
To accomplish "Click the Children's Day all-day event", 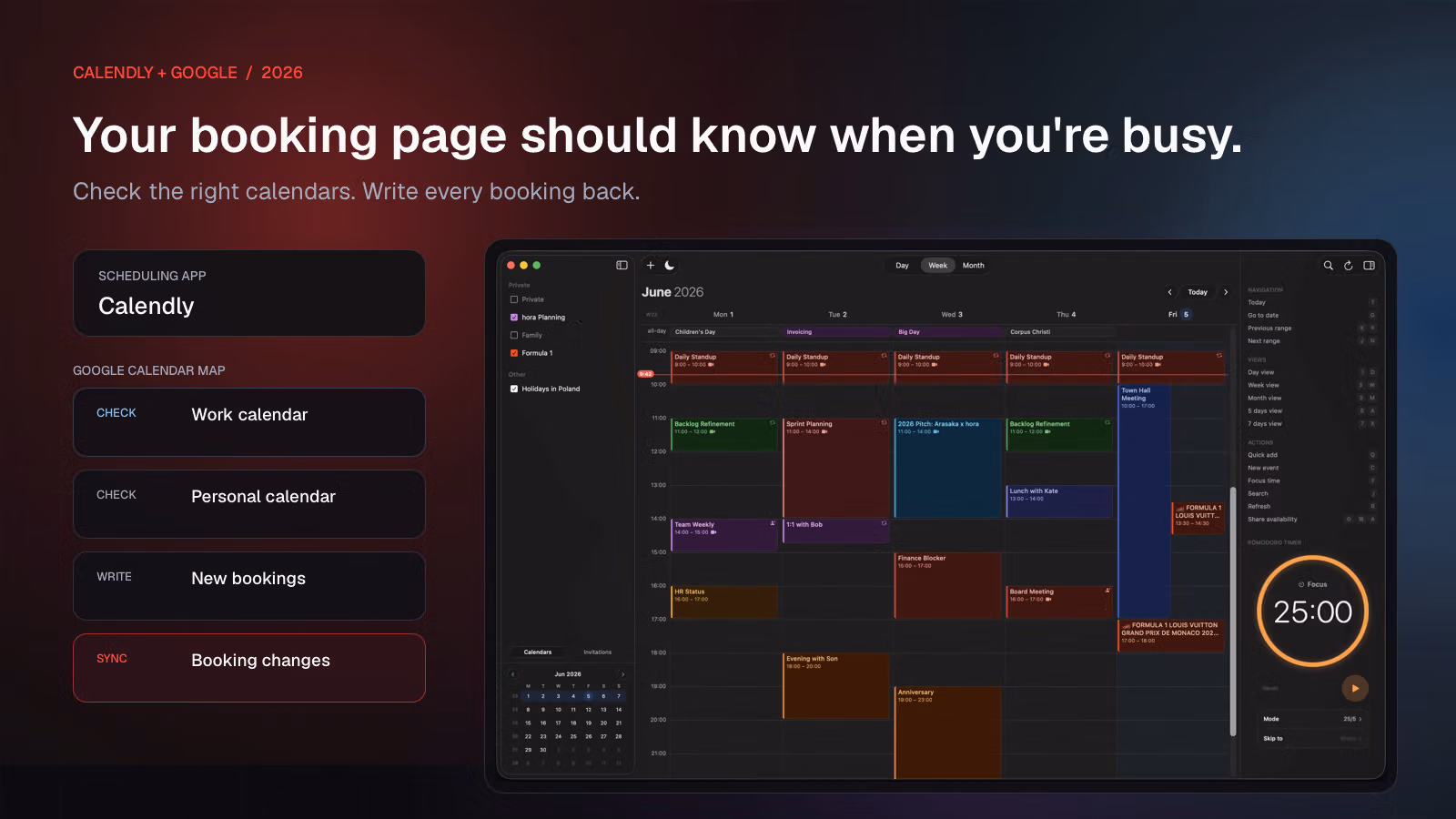I will click(724, 332).
